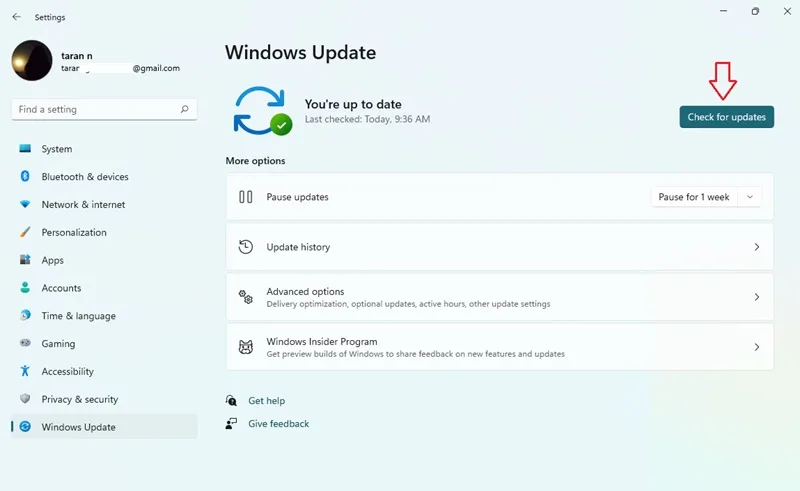800x491 pixels.
Task: Open the Get help link
Action: point(266,401)
